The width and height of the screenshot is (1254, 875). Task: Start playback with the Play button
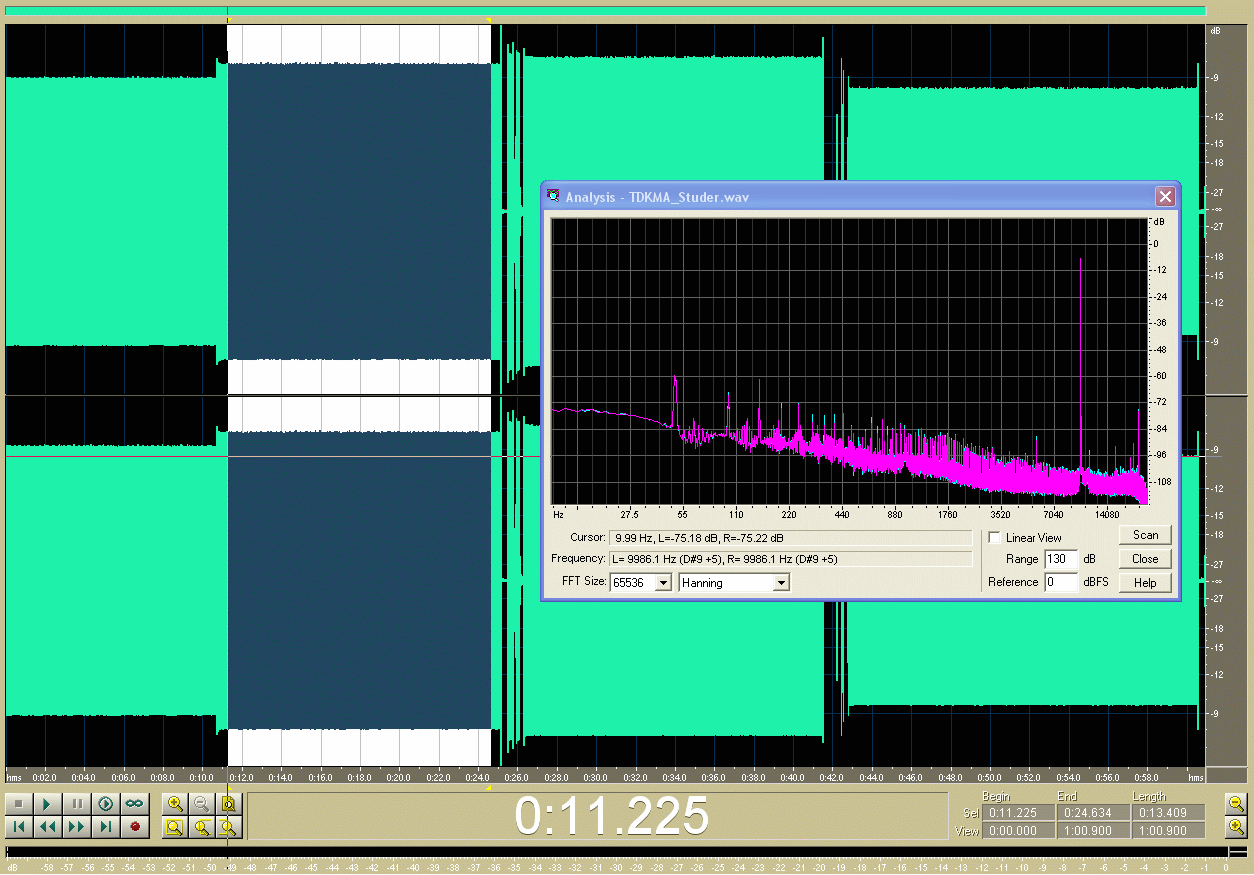click(47, 804)
